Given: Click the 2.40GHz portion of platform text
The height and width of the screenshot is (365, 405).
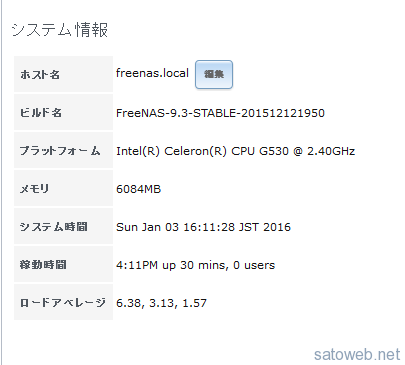Looking at the screenshot, I should [x=331, y=151].
